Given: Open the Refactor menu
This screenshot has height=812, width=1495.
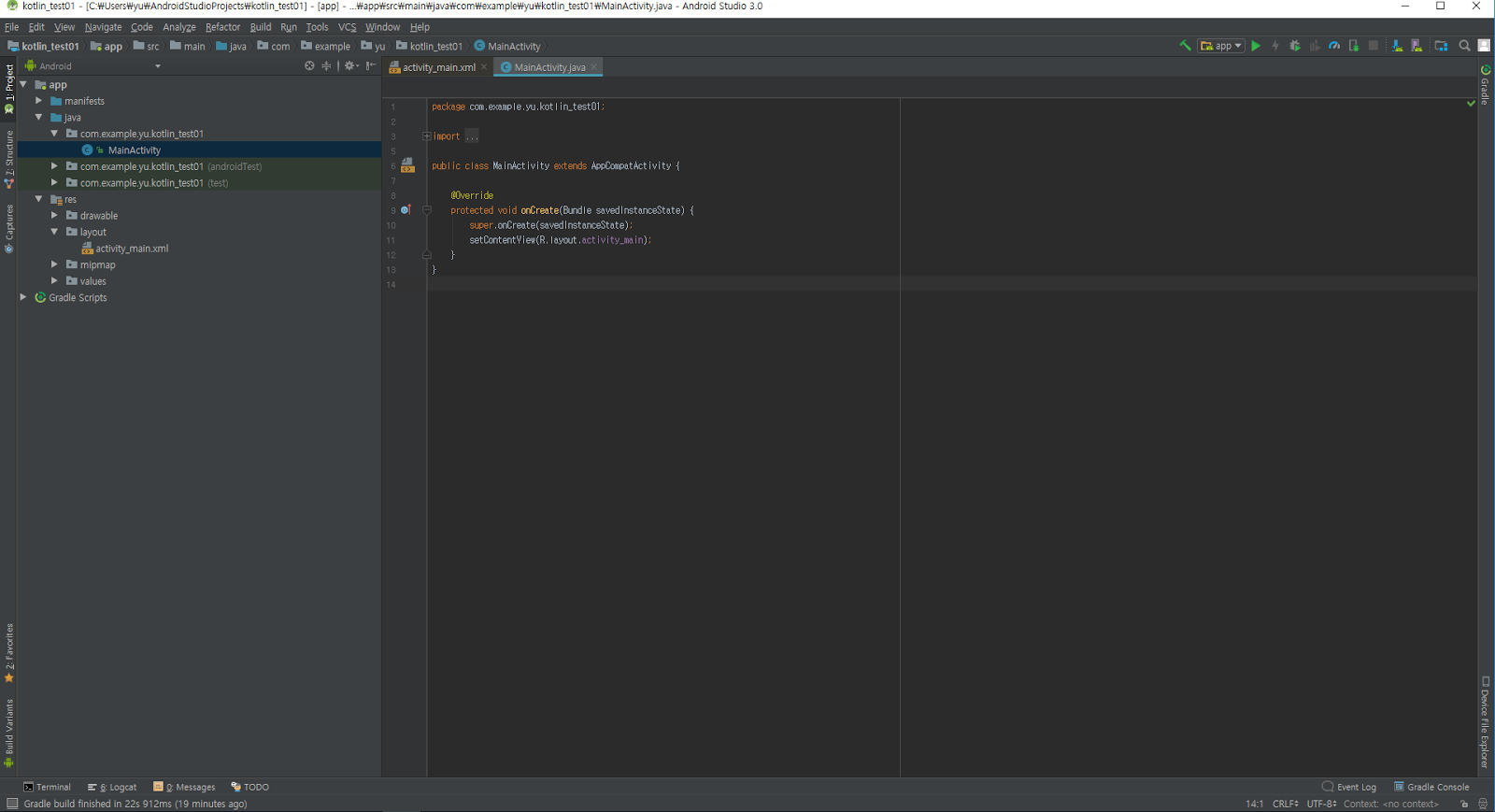Looking at the screenshot, I should tap(222, 27).
